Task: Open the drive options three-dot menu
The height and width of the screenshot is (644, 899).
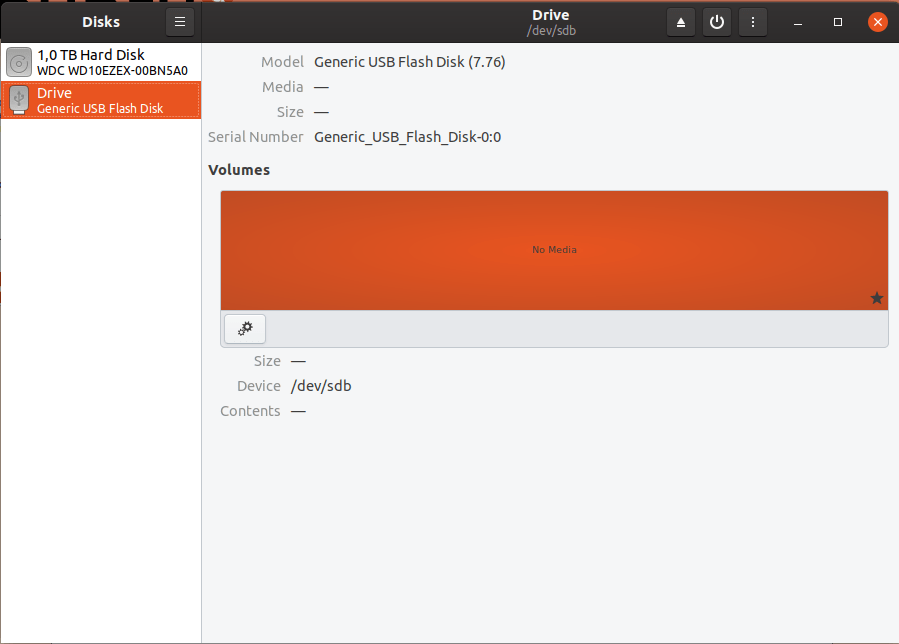Action: (753, 21)
